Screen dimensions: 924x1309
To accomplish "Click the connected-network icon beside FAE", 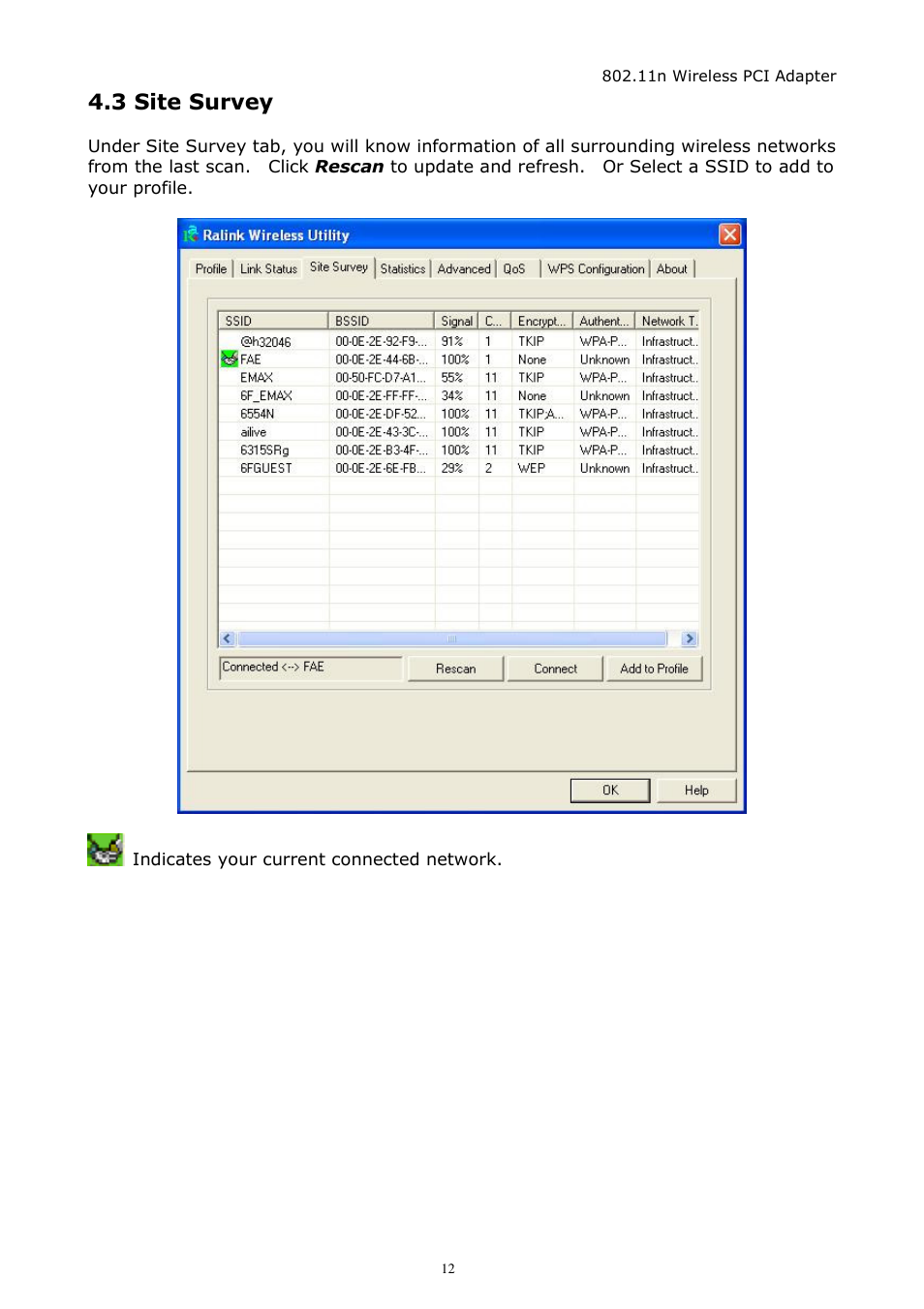I will pos(230,359).
